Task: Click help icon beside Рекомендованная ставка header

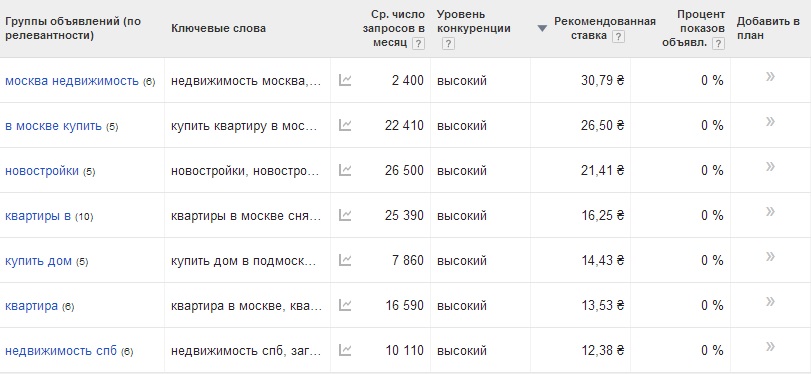Action: point(618,37)
